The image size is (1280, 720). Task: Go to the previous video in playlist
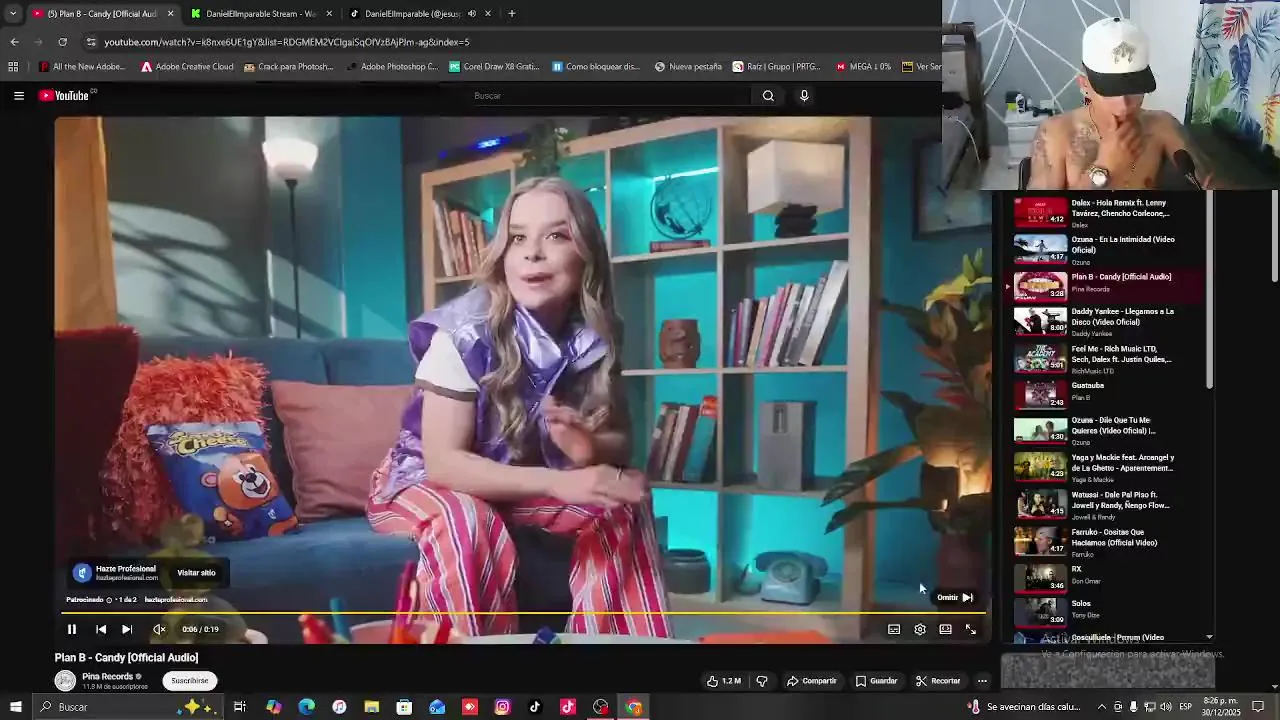point(101,629)
